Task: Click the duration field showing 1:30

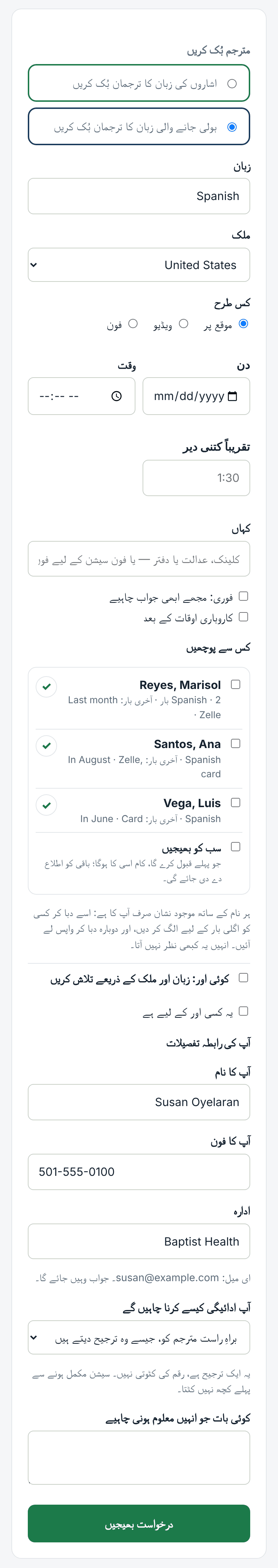Action: tap(196, 478)
